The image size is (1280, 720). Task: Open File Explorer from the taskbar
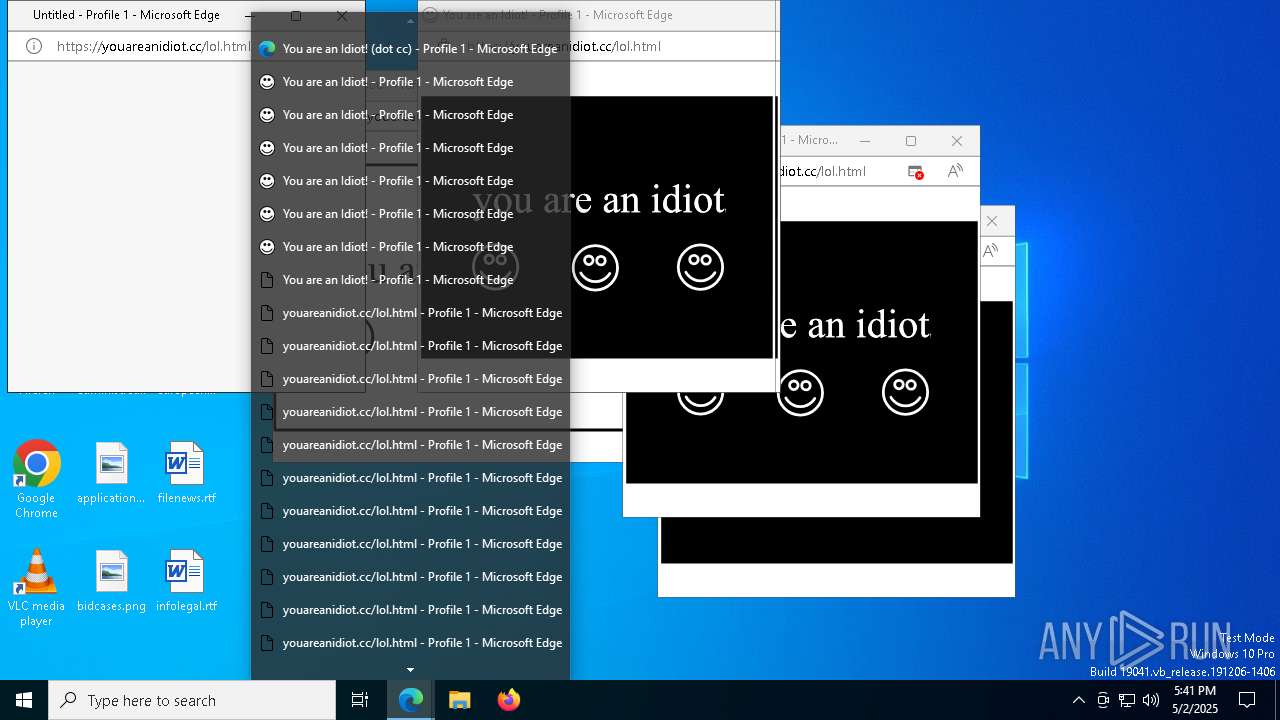pyautogui.click(x=459, y=700)
